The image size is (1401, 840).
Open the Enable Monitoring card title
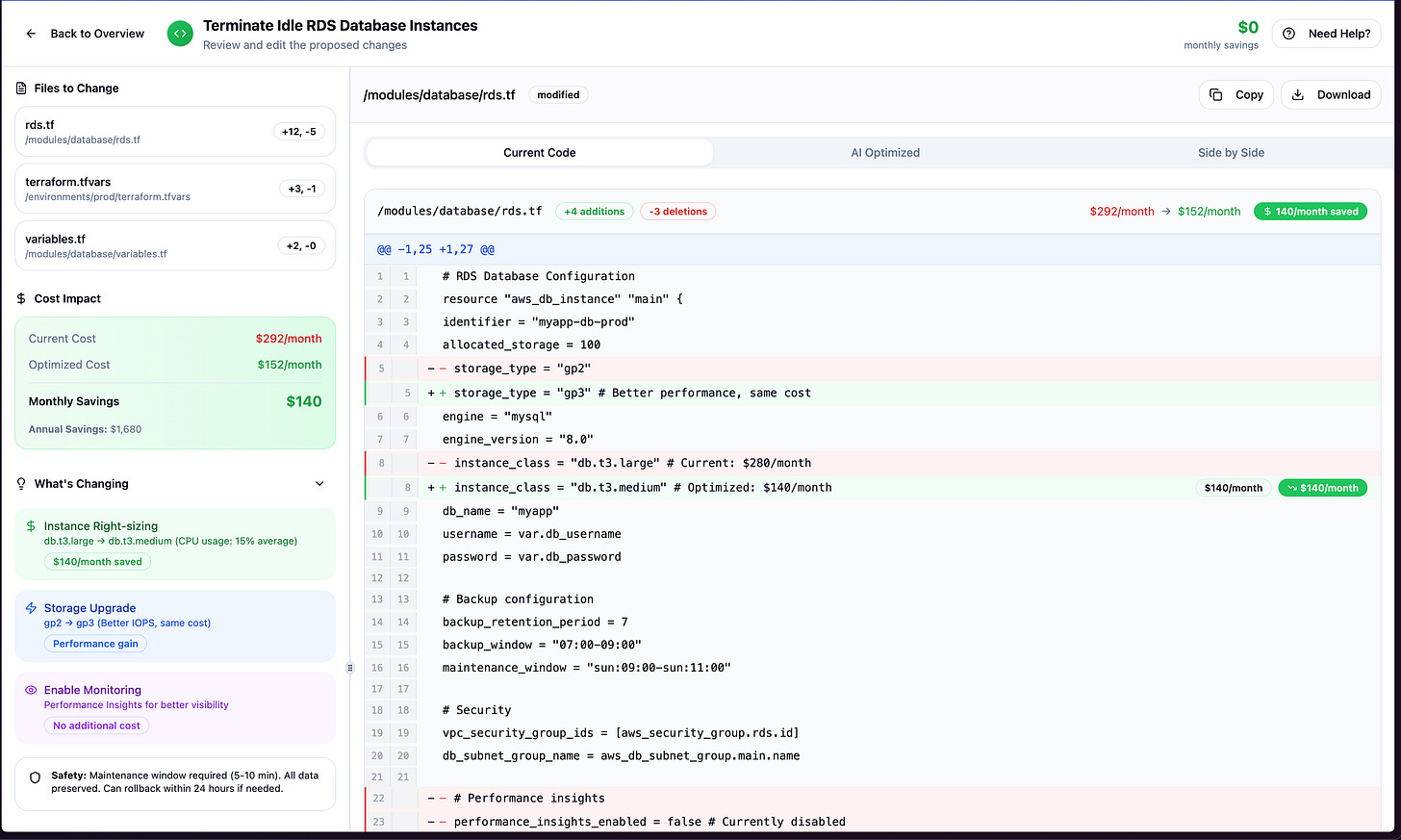[x=92, y=690]
